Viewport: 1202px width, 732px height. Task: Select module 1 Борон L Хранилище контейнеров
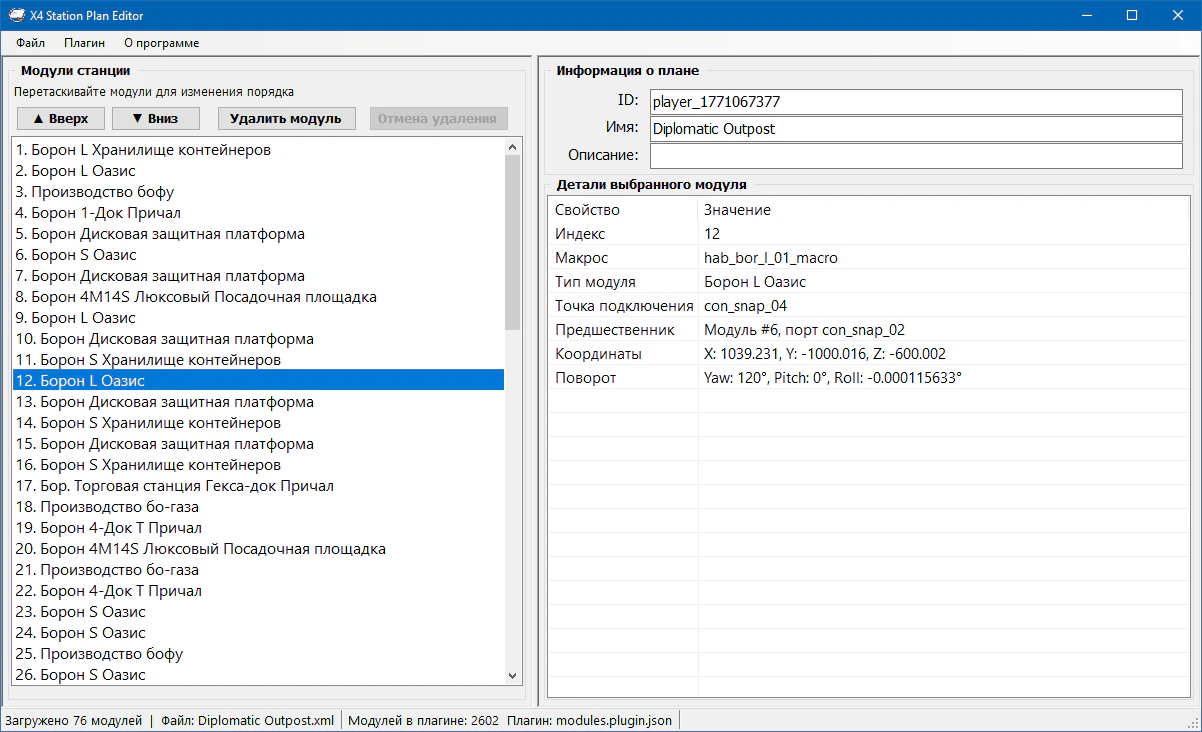[143, 150]
